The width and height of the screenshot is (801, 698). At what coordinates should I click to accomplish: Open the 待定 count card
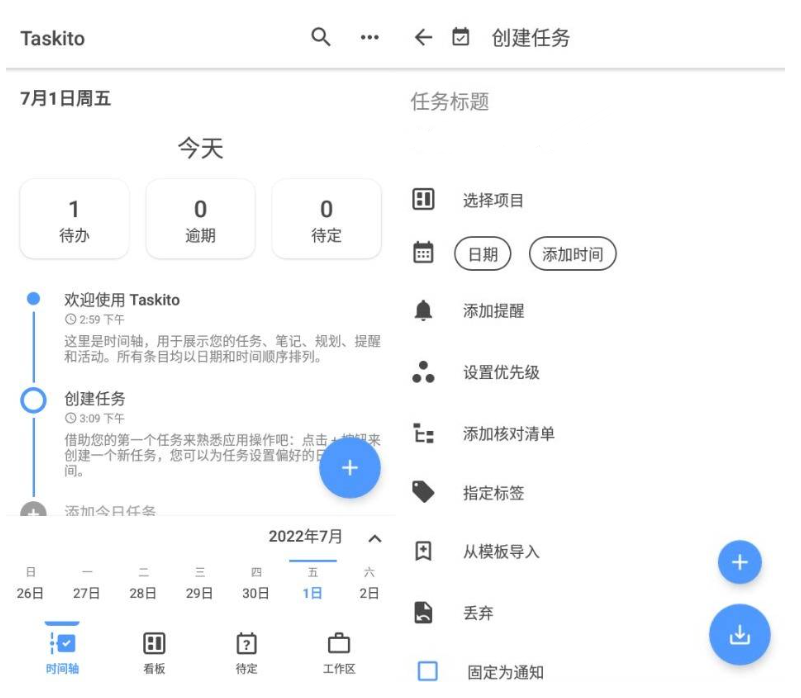(326, 219)
